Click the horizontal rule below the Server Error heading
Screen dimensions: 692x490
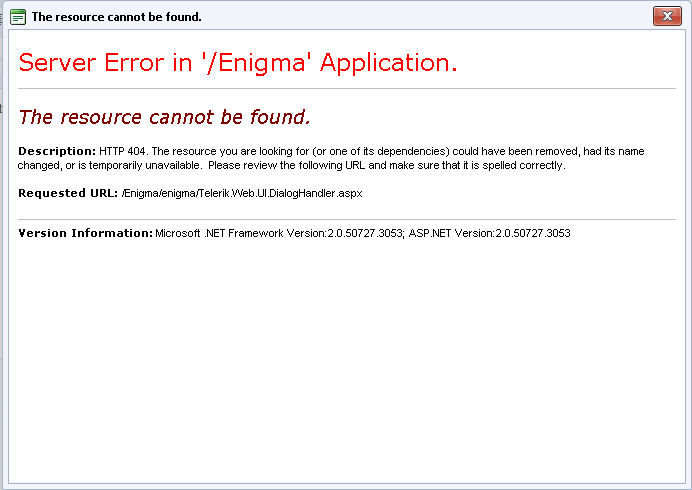[346, 89]
